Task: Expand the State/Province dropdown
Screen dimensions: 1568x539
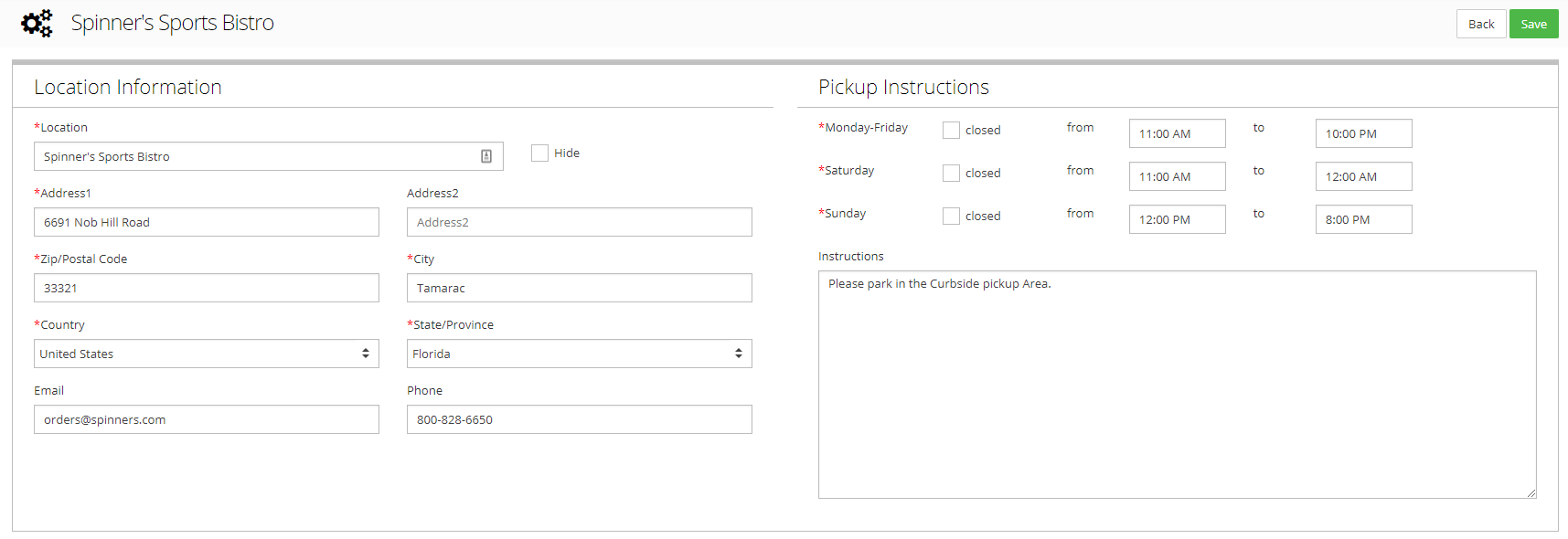Action: point(579,354)
